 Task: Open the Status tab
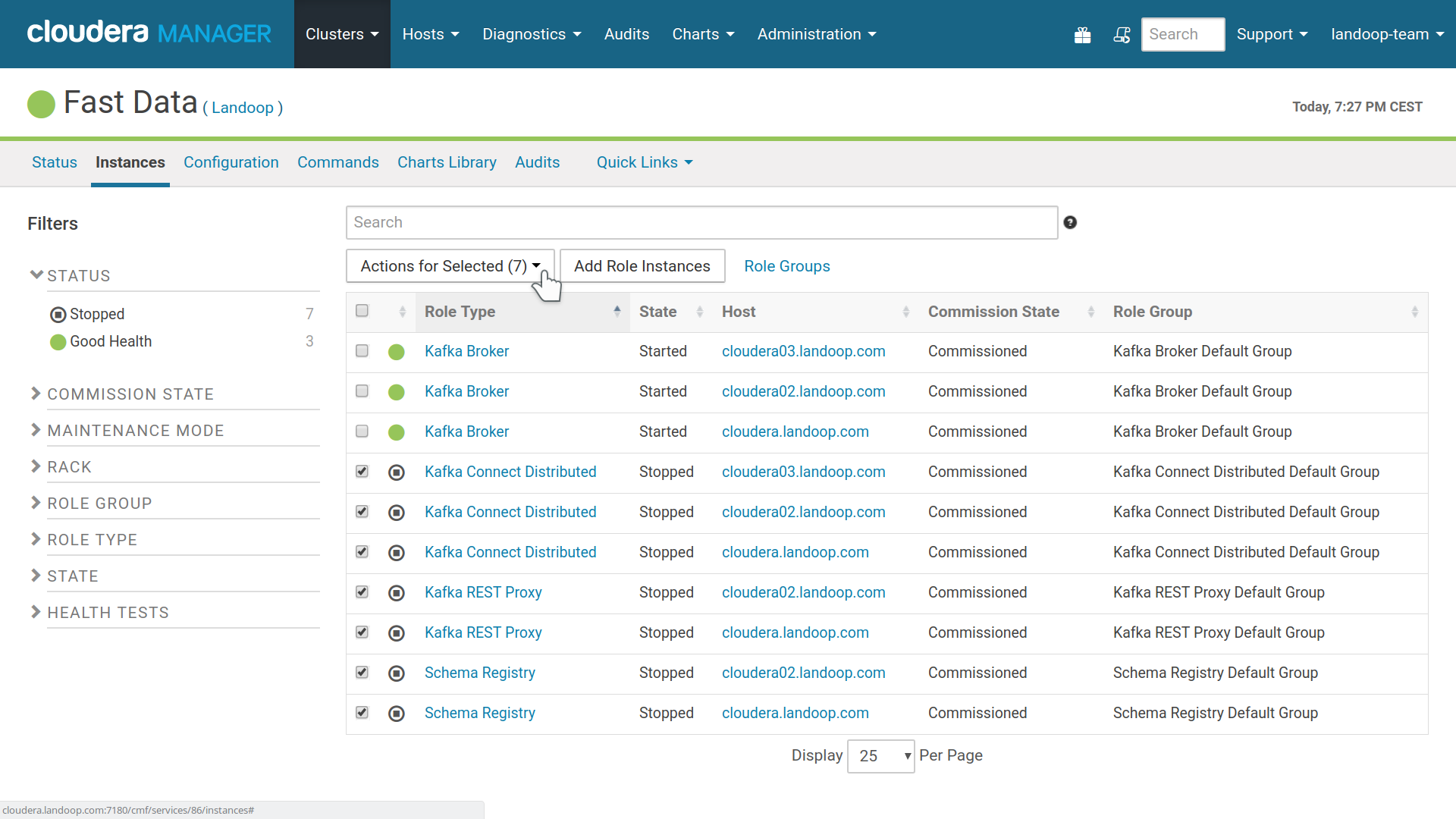55,162
